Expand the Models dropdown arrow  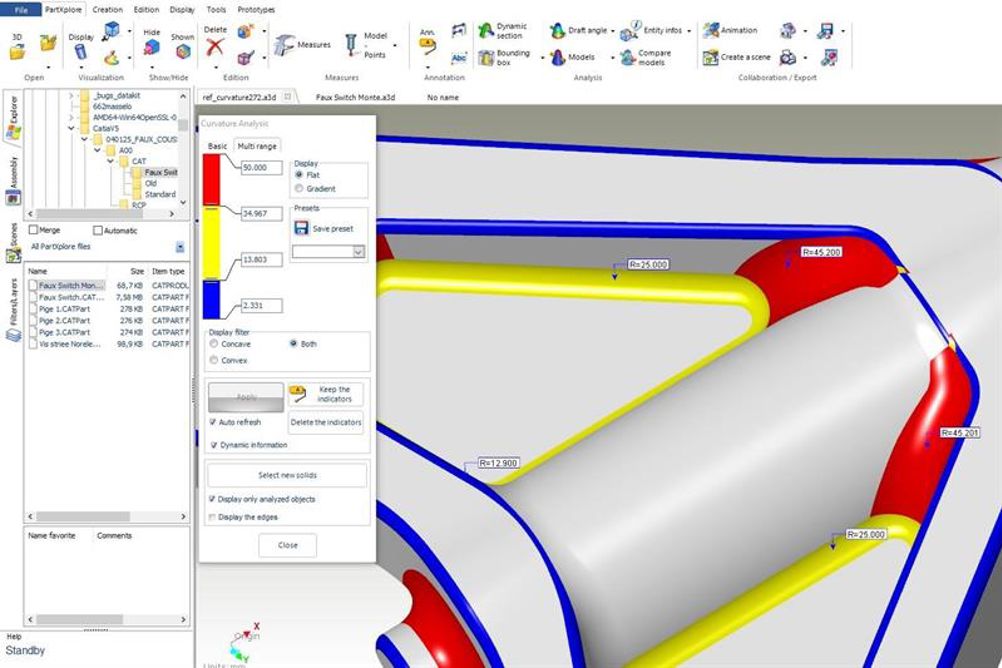(x=613, y=58)
